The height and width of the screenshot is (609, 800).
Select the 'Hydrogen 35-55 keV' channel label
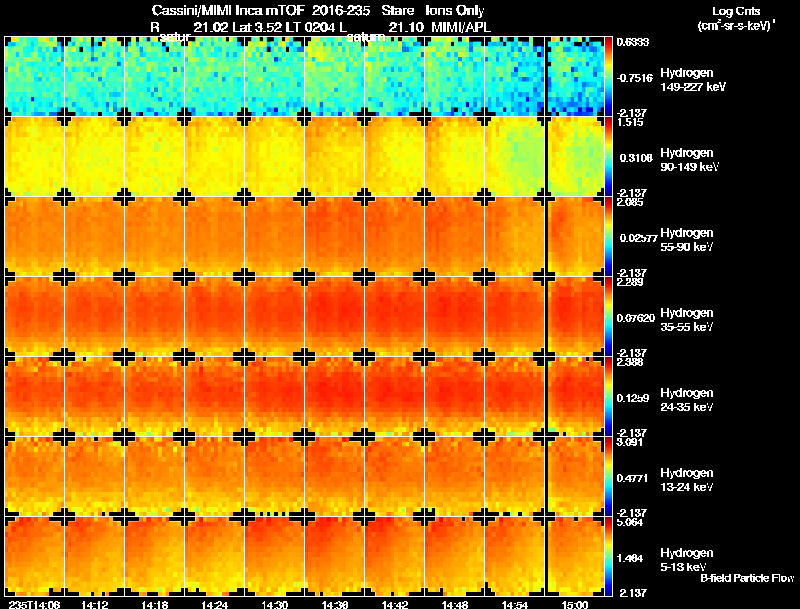(687, 320)
